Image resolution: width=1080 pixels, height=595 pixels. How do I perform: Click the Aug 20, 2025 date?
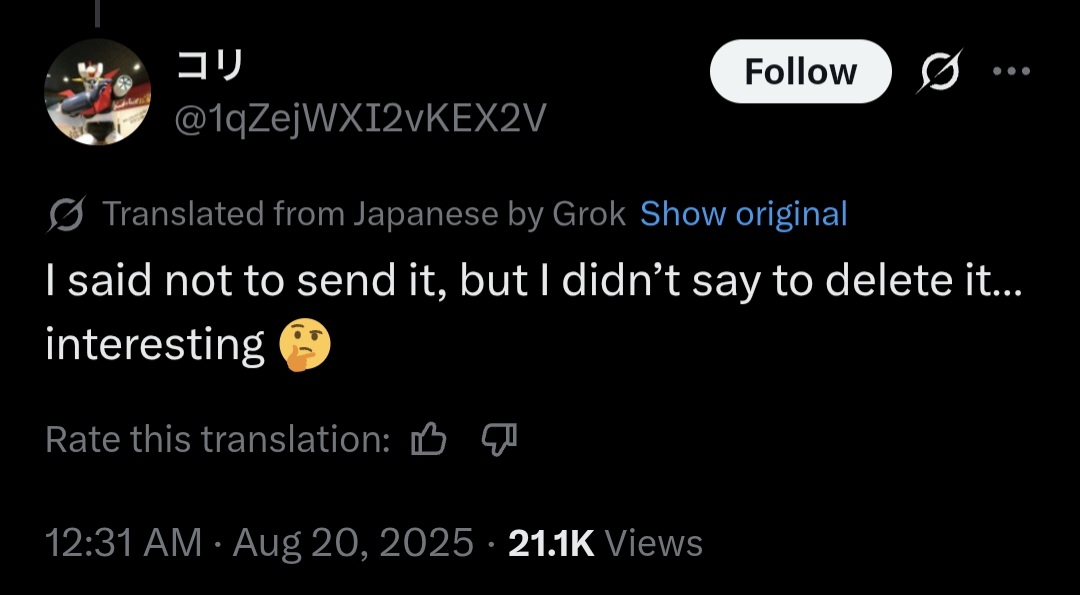pos(353,543)
